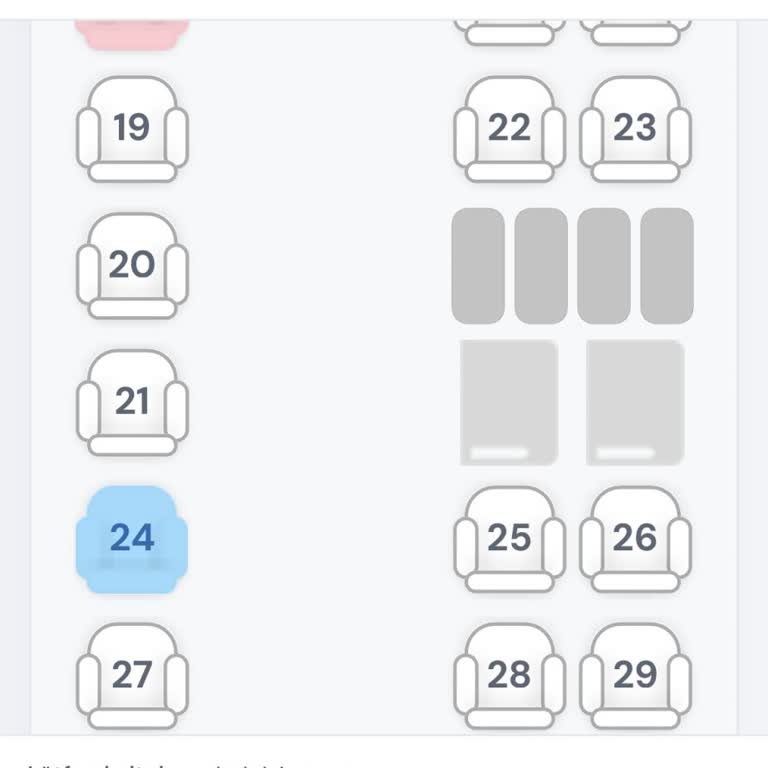768x768 pixels.
Task: Click the second dark gray block
Action: coord(541,266)
